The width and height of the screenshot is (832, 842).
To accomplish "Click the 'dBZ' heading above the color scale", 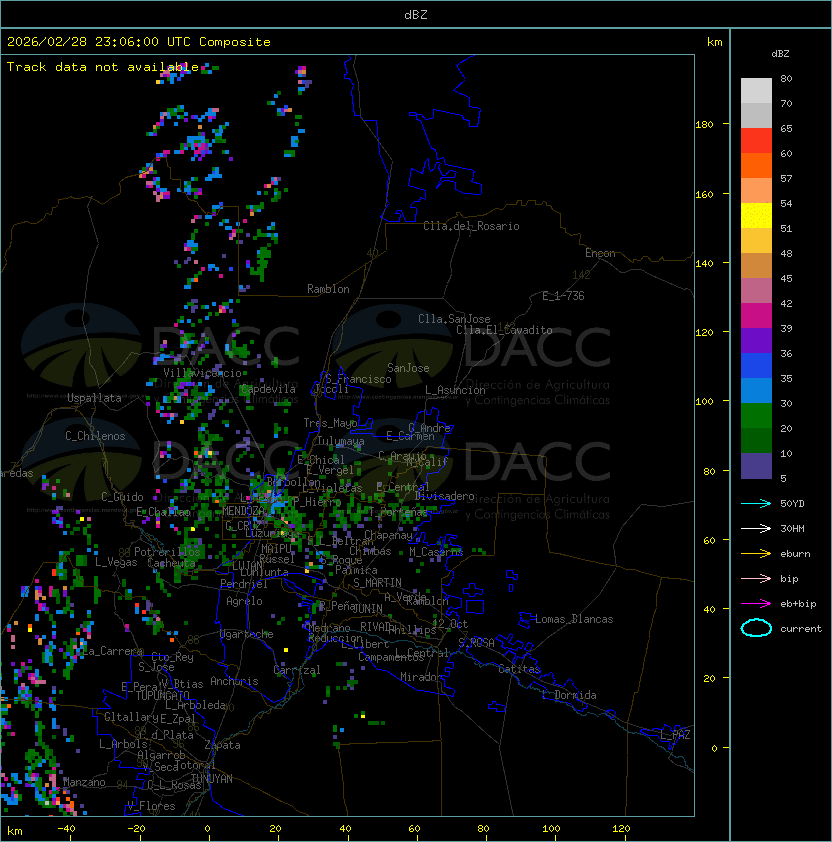I will point(780,54).
